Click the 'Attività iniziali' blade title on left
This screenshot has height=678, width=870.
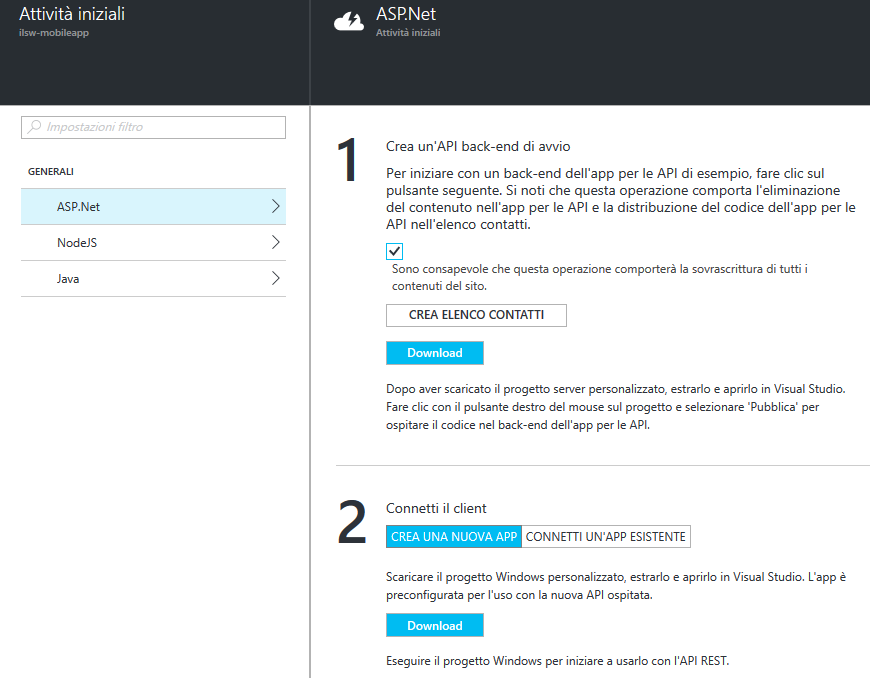(x=72, y=14)
